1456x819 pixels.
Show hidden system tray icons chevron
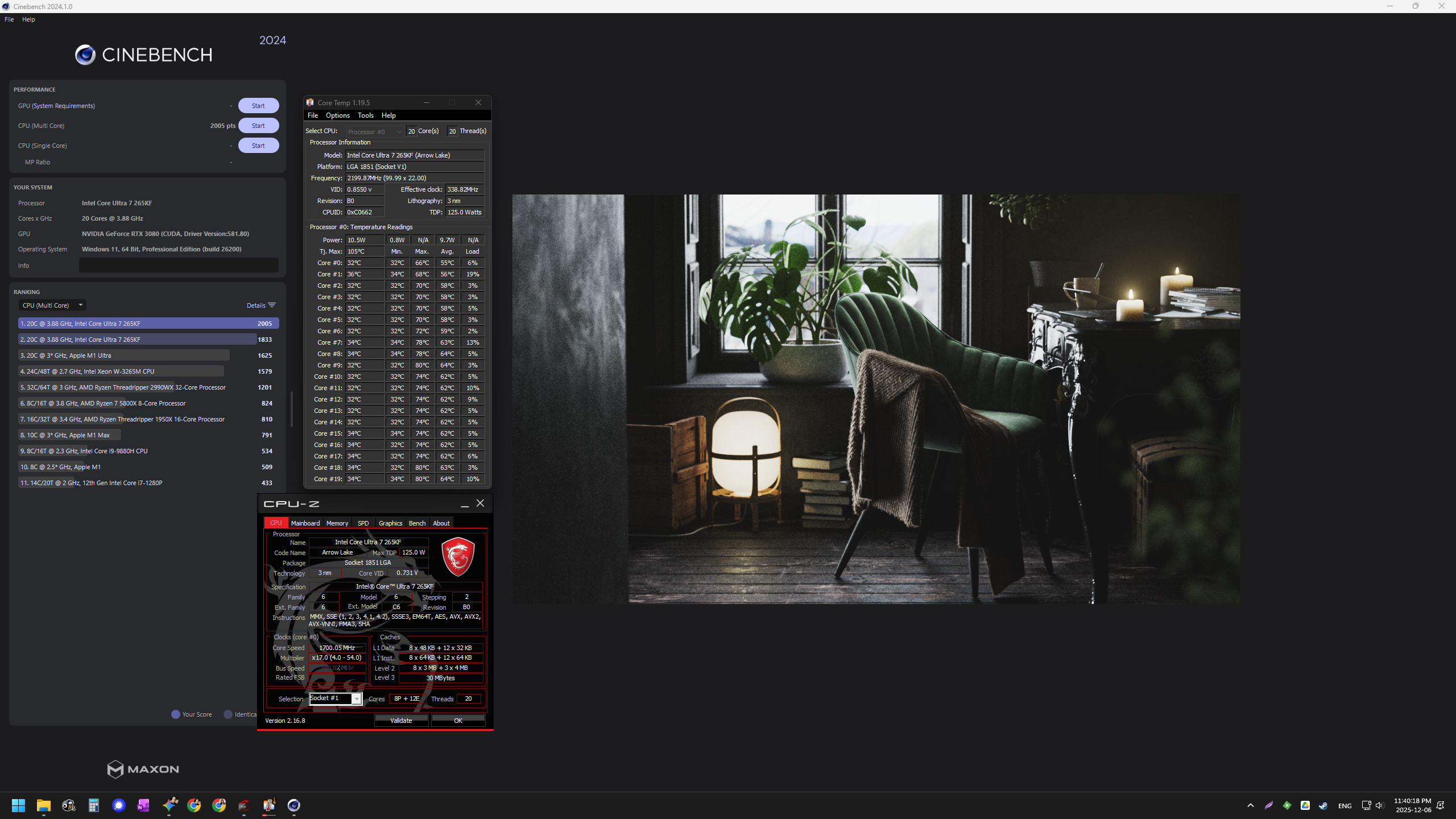coord(1250,805)
